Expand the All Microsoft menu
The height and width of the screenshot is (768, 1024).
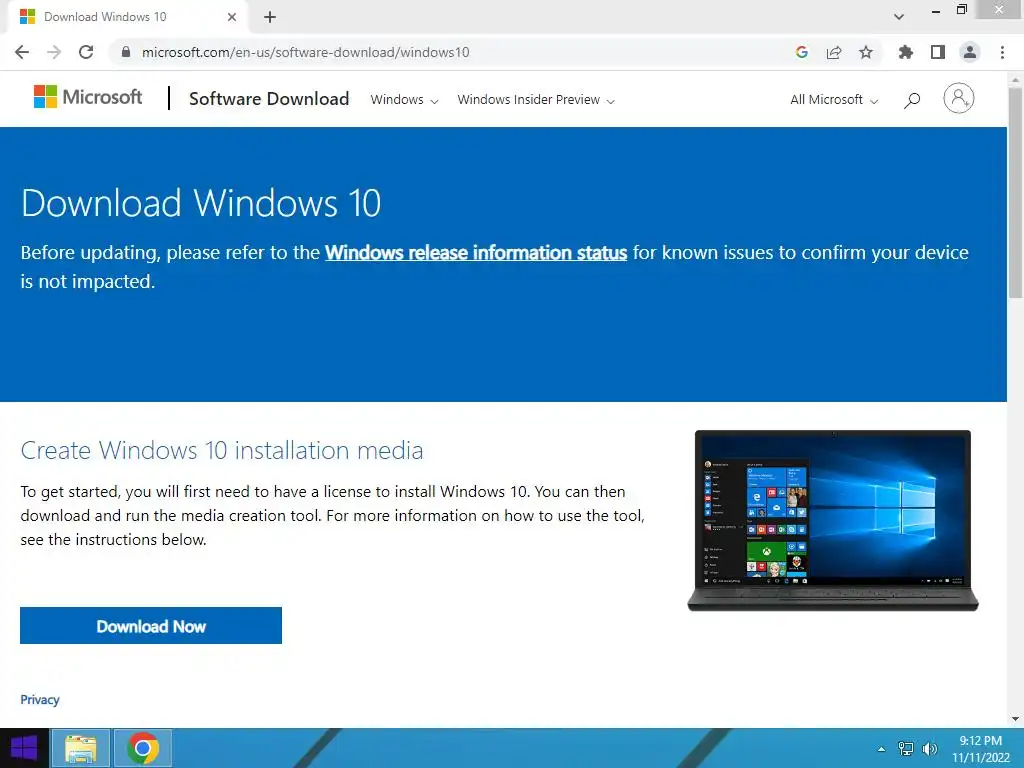[834, 100]
